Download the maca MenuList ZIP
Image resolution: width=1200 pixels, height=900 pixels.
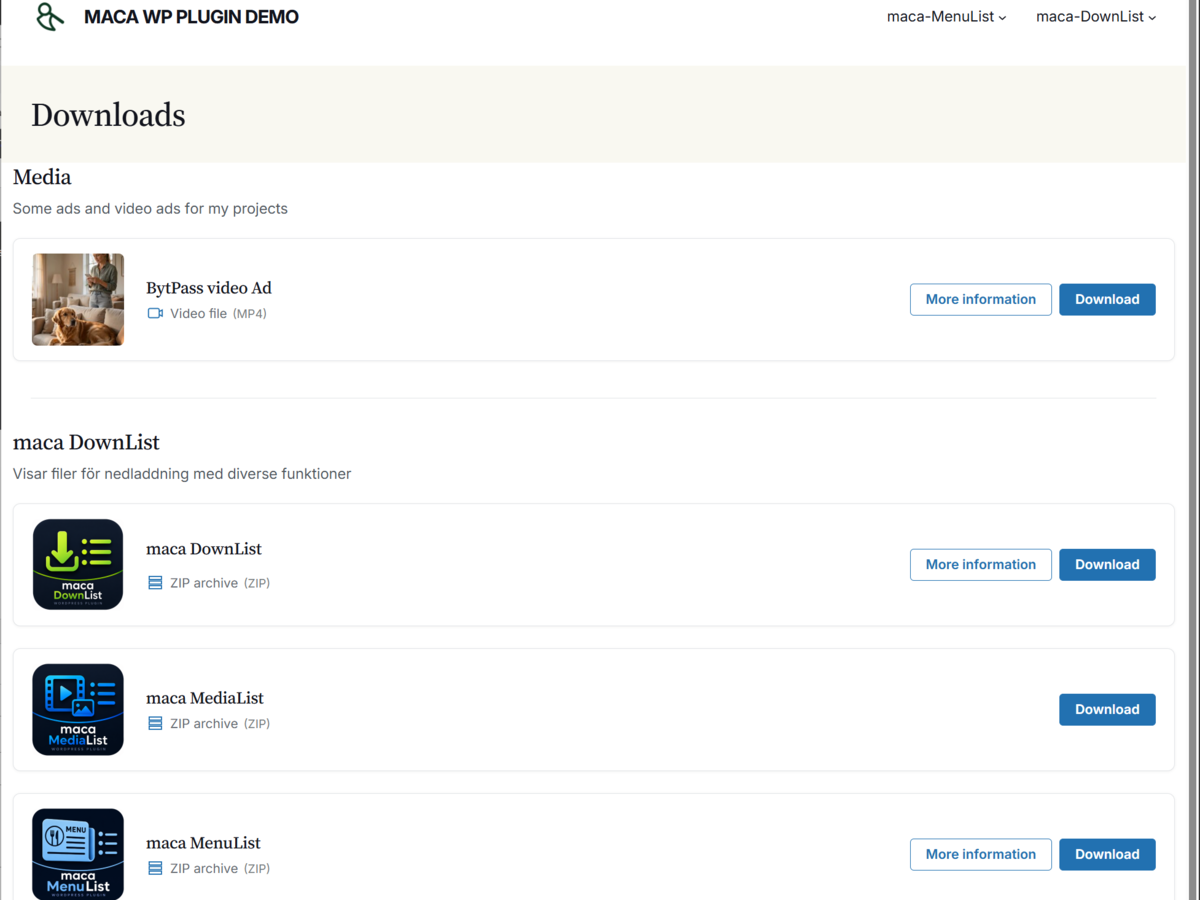click(1107, 854)
